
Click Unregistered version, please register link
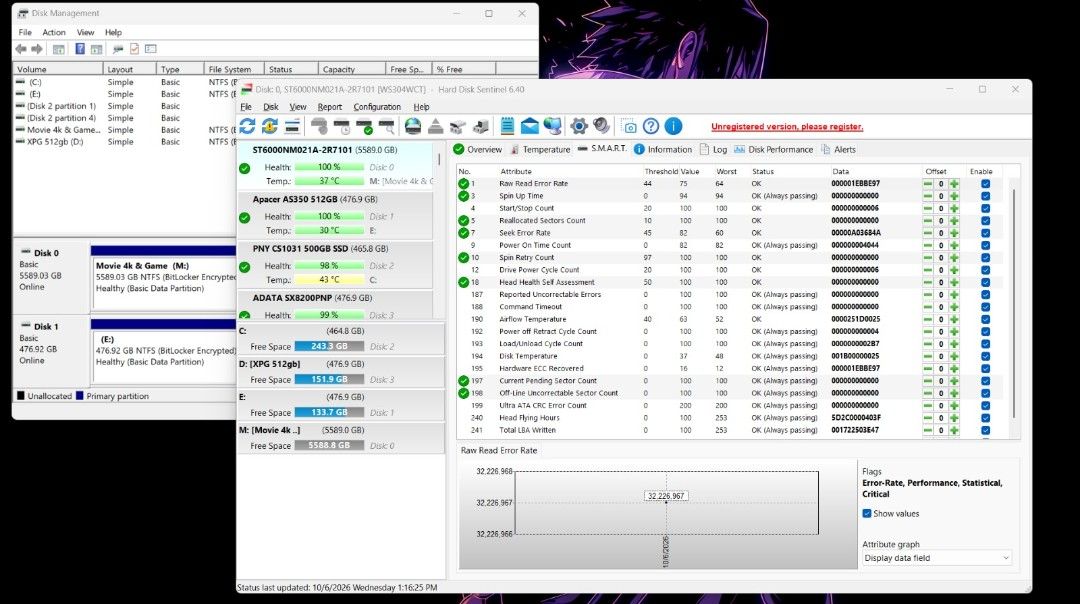[x=787, y=127]
